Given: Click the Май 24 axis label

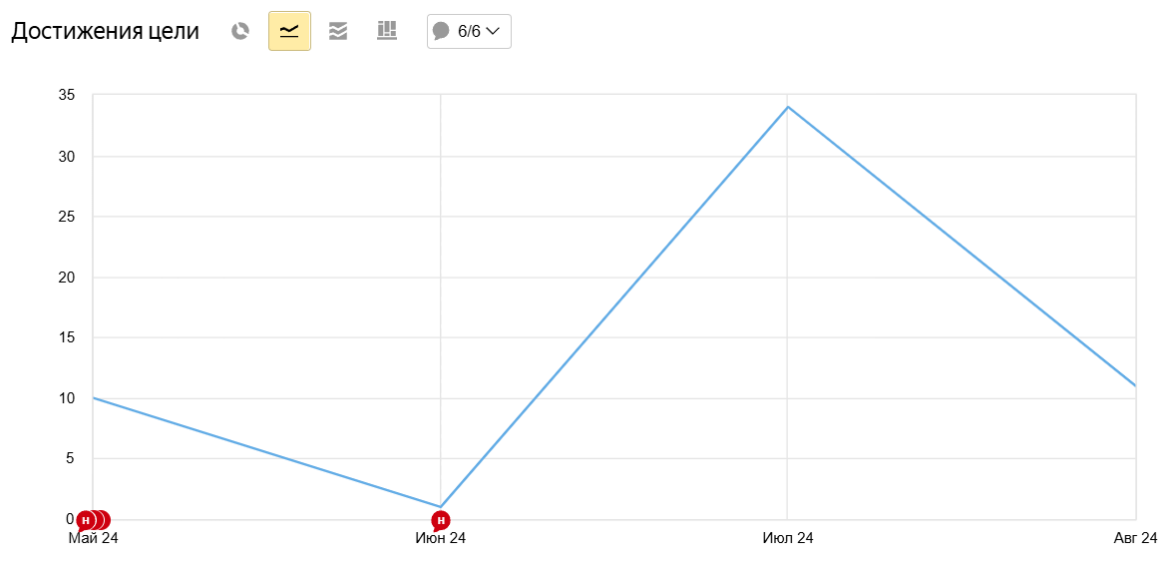Looking at the screenshot, I should [93, 539].
